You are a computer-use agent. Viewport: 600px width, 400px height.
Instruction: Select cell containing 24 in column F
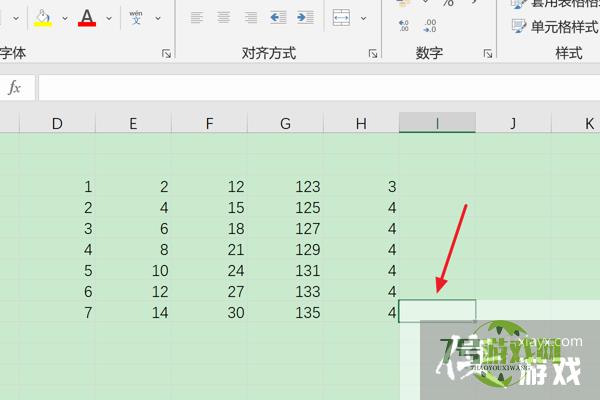pos(209,271)
